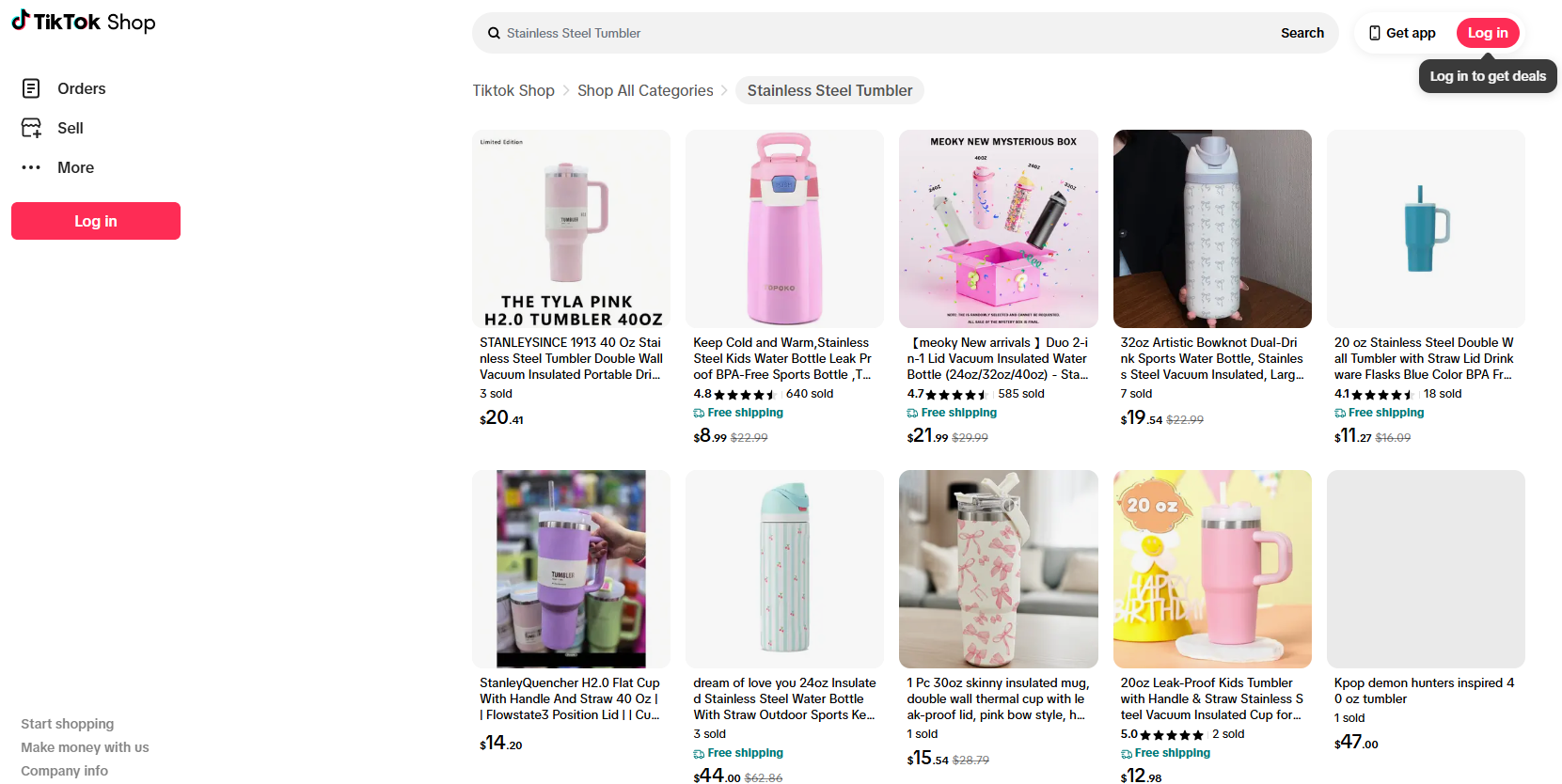This screenshot has width=1562, height=784.
Task: Open the blue 20 oz tumbler thumbnail
Action: (x=1426, y=228)
